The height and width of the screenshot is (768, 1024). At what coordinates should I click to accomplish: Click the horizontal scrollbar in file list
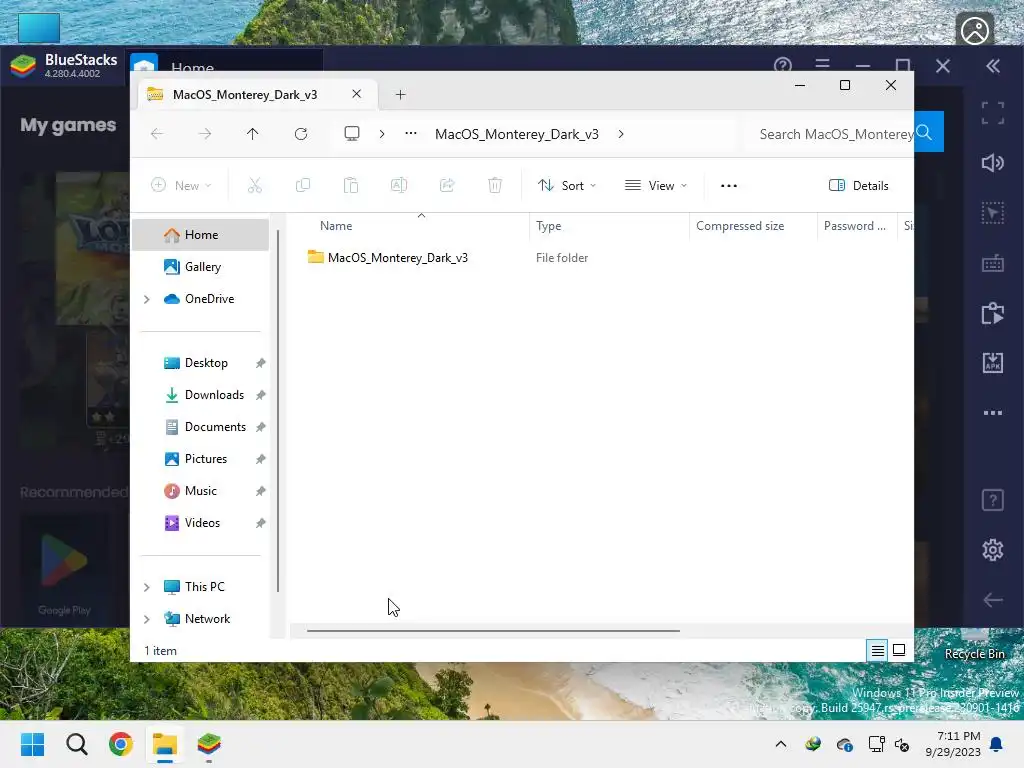click(x=493, y=631)
